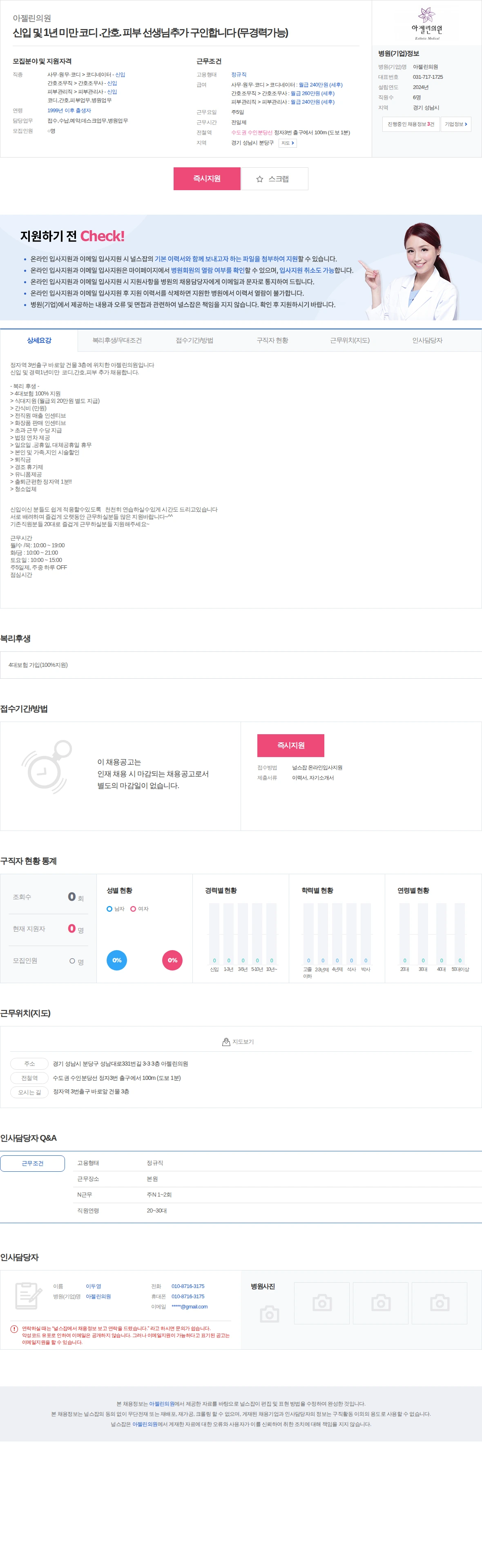Click the red exclamation warning icon
Viewport: 482px width, 1568px height.
tap(14, 1329)
